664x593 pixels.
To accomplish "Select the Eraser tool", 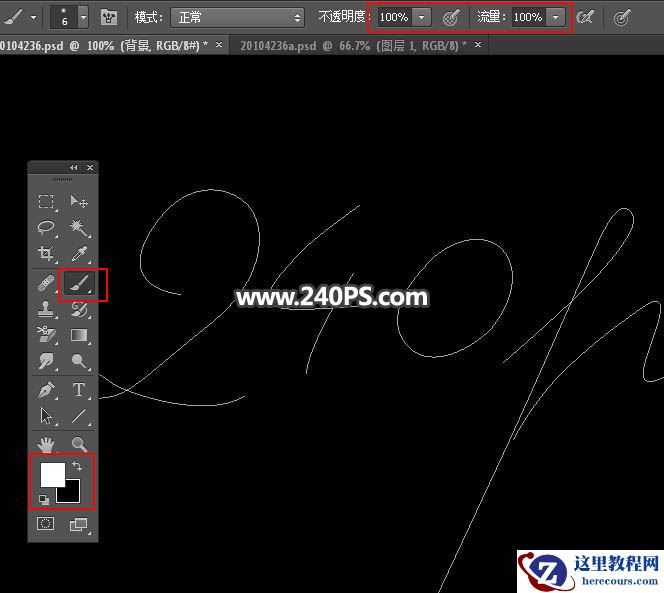I will (x=46, y=335).
